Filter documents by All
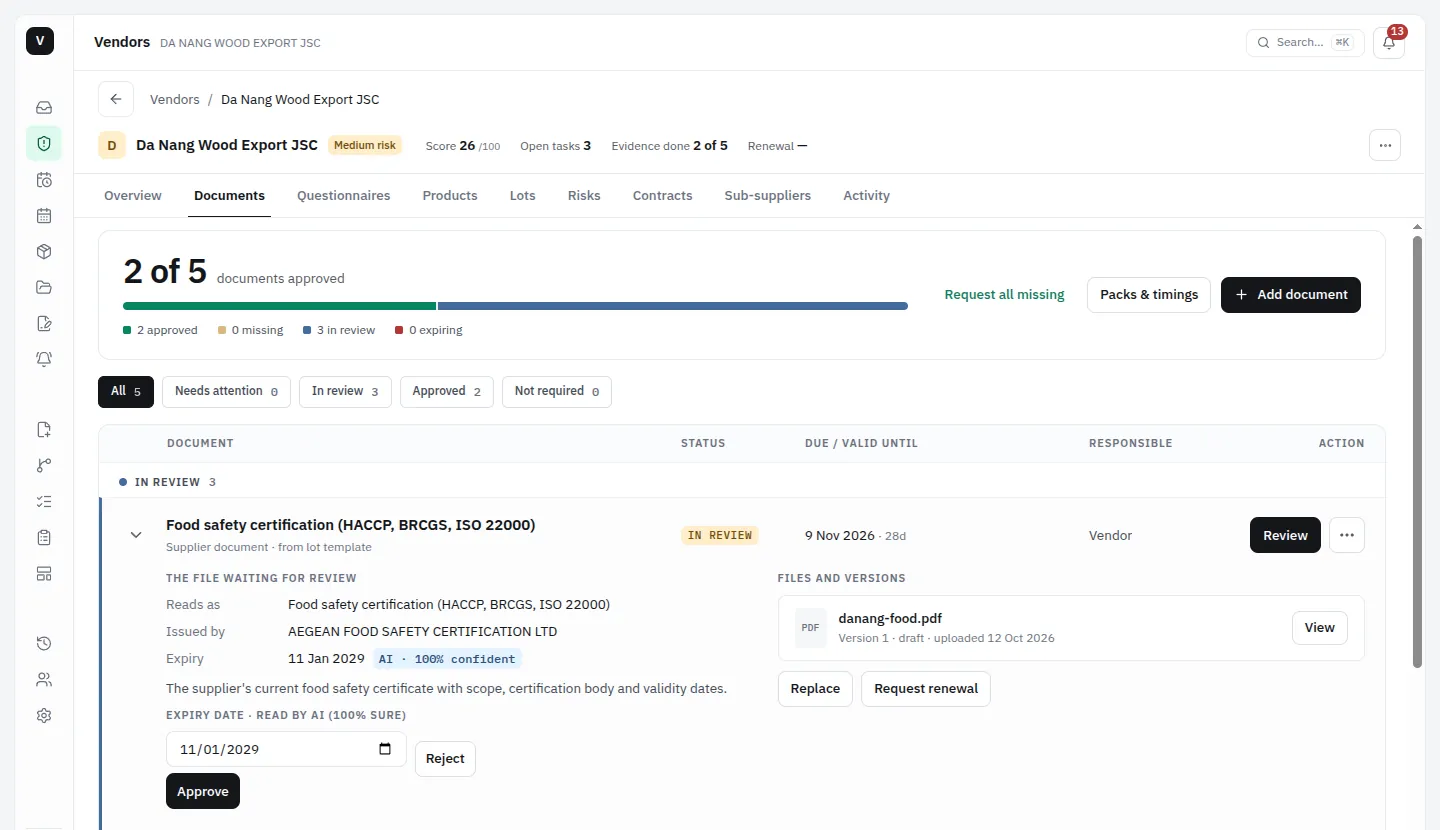The height and width of the screenshot is (830, 1440). pyautogui.click(x=126, y=391)
